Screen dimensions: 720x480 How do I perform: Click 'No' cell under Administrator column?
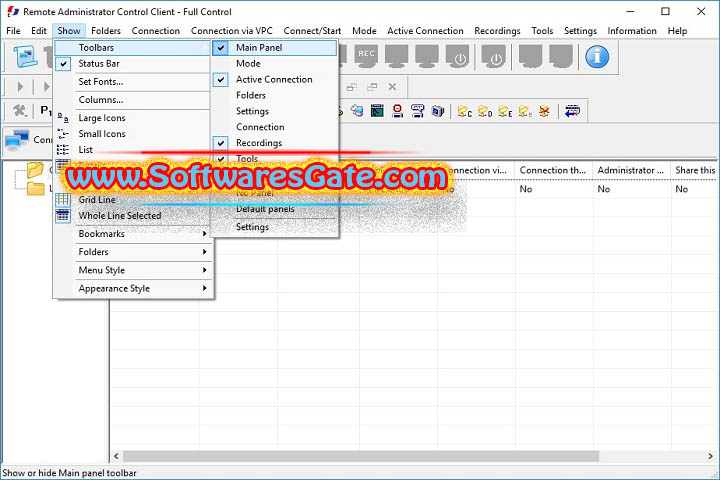click(603, 189)
